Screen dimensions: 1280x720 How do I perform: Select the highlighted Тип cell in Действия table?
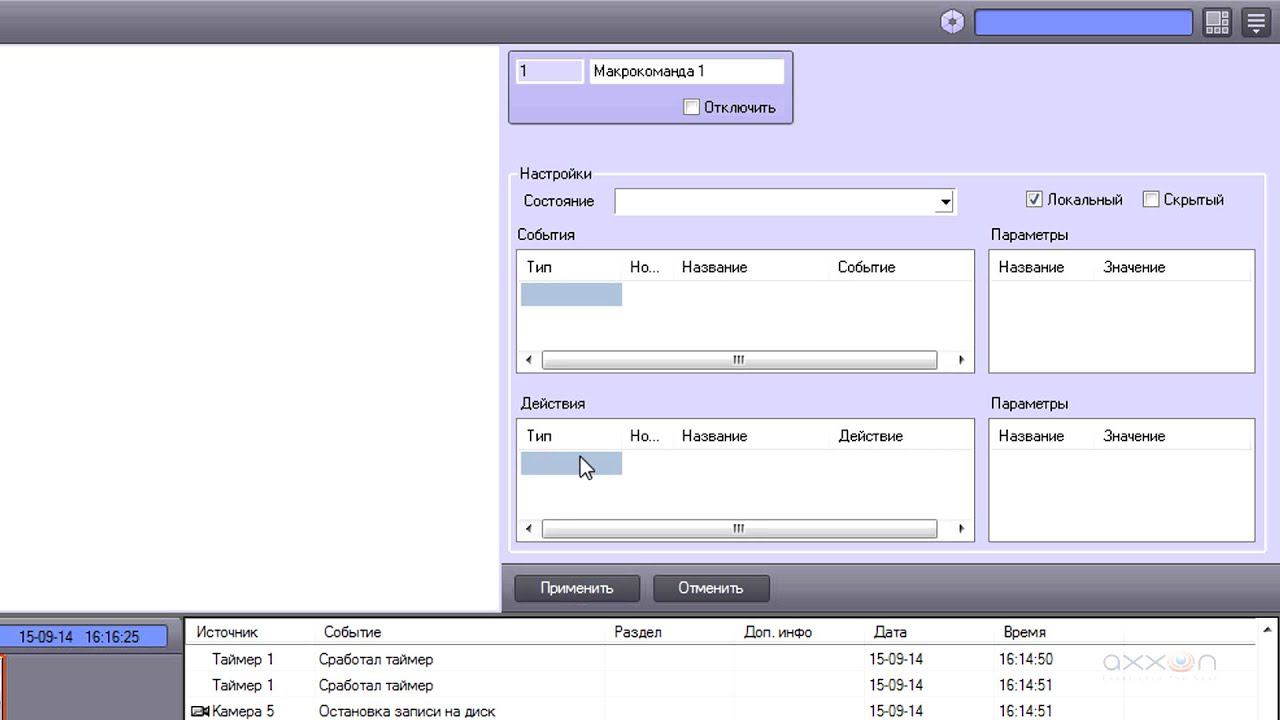click(x=571, y=463)
